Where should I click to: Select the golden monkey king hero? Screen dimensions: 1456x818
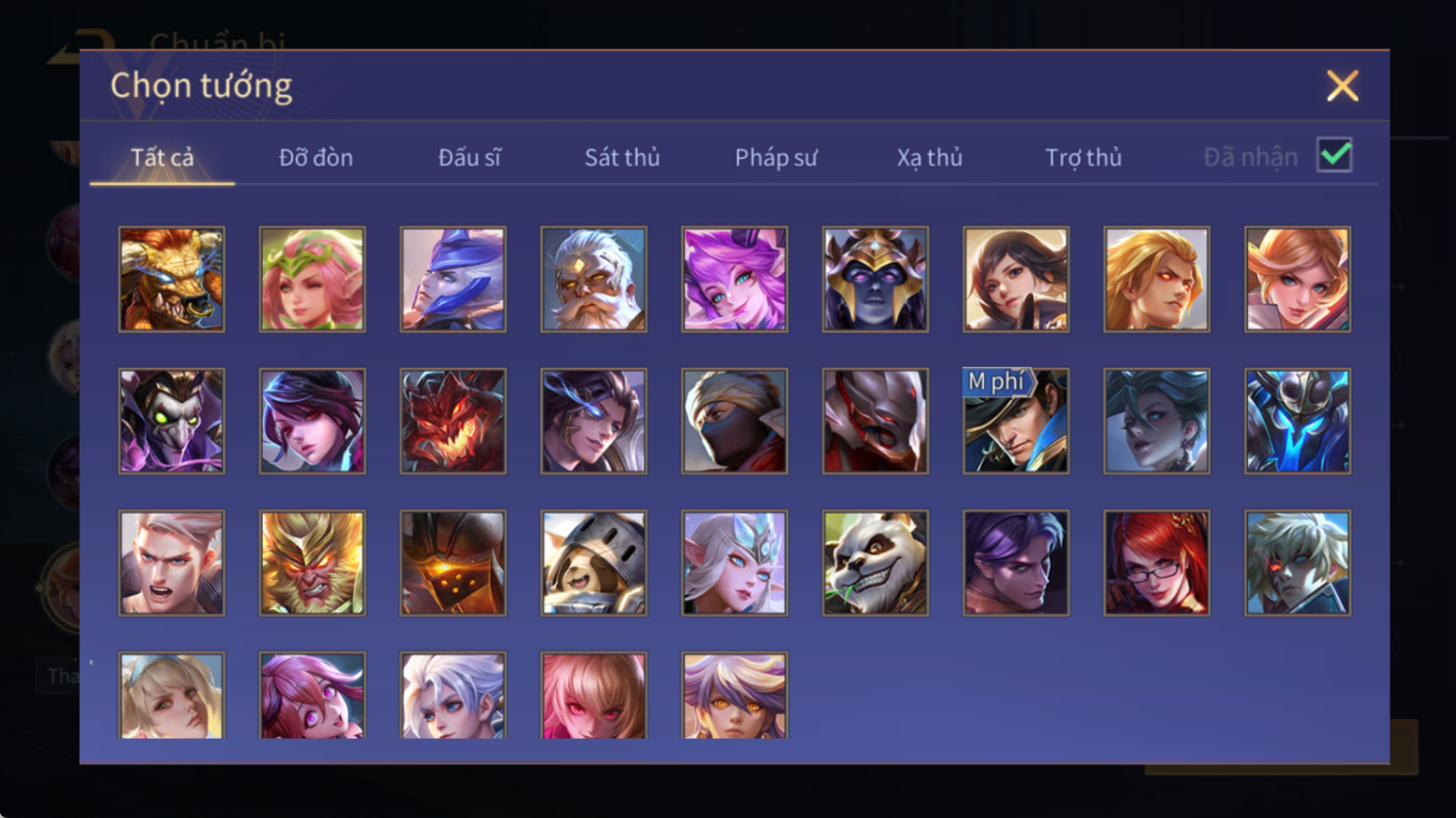coord(312,563)
